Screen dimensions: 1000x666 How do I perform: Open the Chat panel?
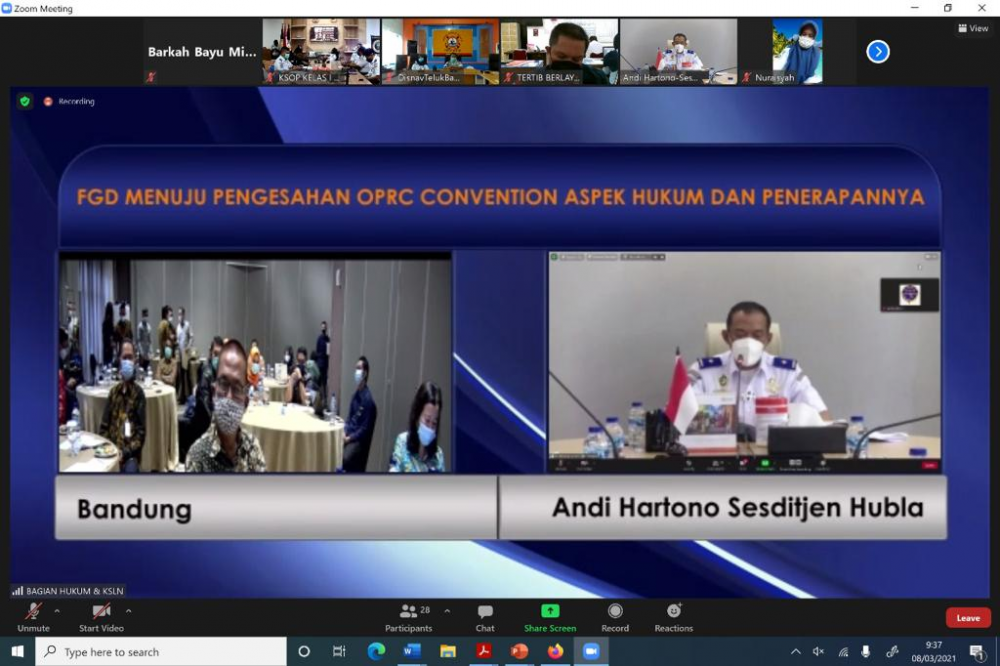(485, 618)
